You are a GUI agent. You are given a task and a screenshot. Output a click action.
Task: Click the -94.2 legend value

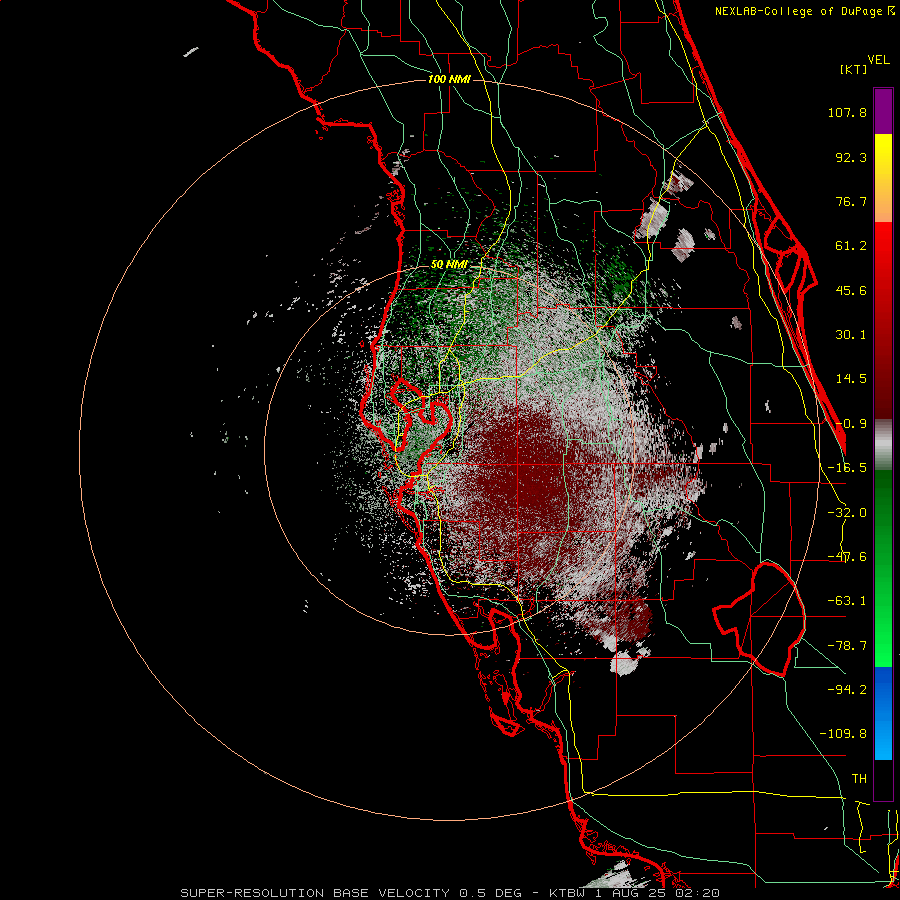(x=847, y=689)
